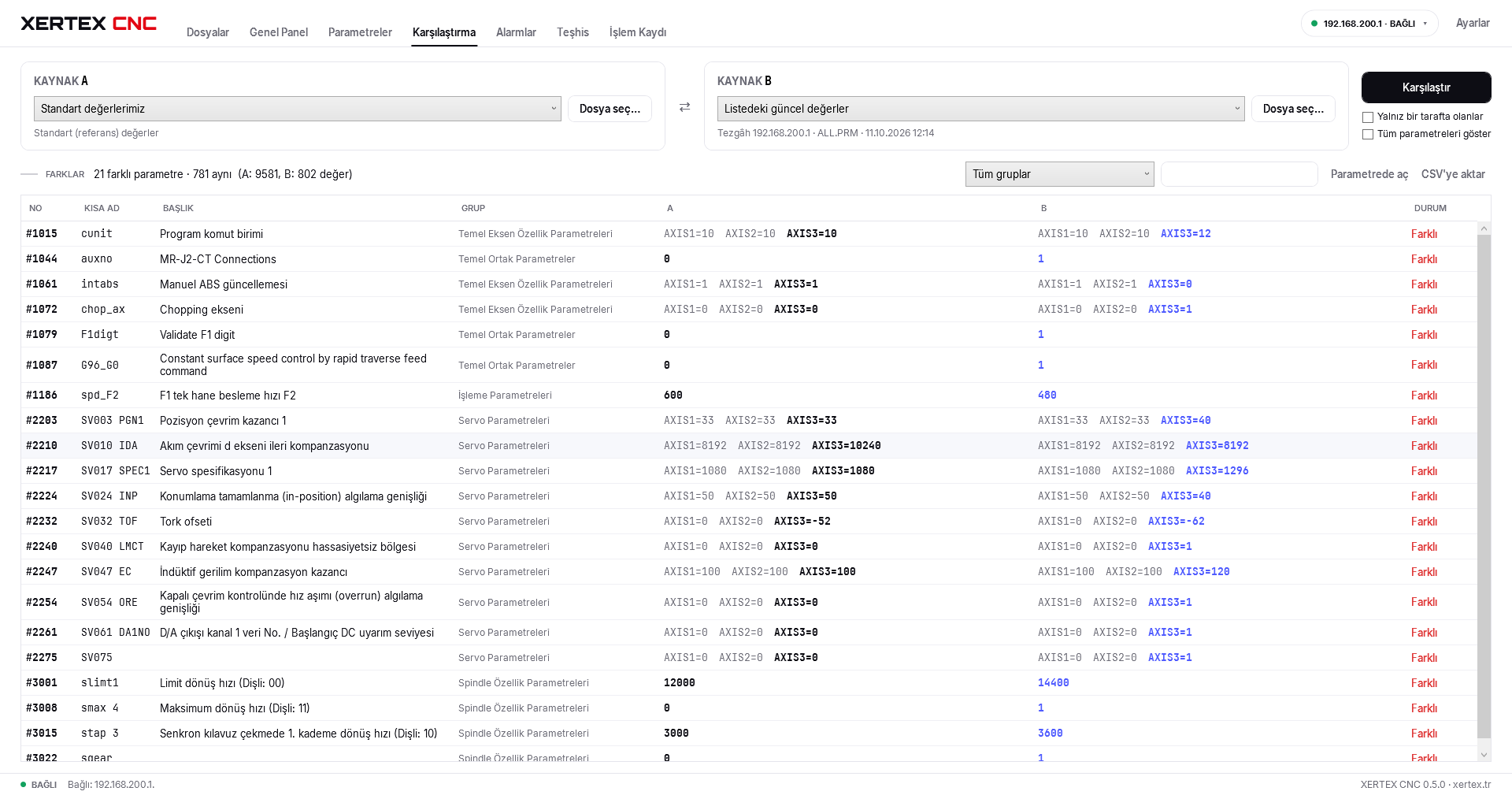1512x795 pixels.
Task: Swap Kaynak A and B sources
Action: click(x=684, y=107)
